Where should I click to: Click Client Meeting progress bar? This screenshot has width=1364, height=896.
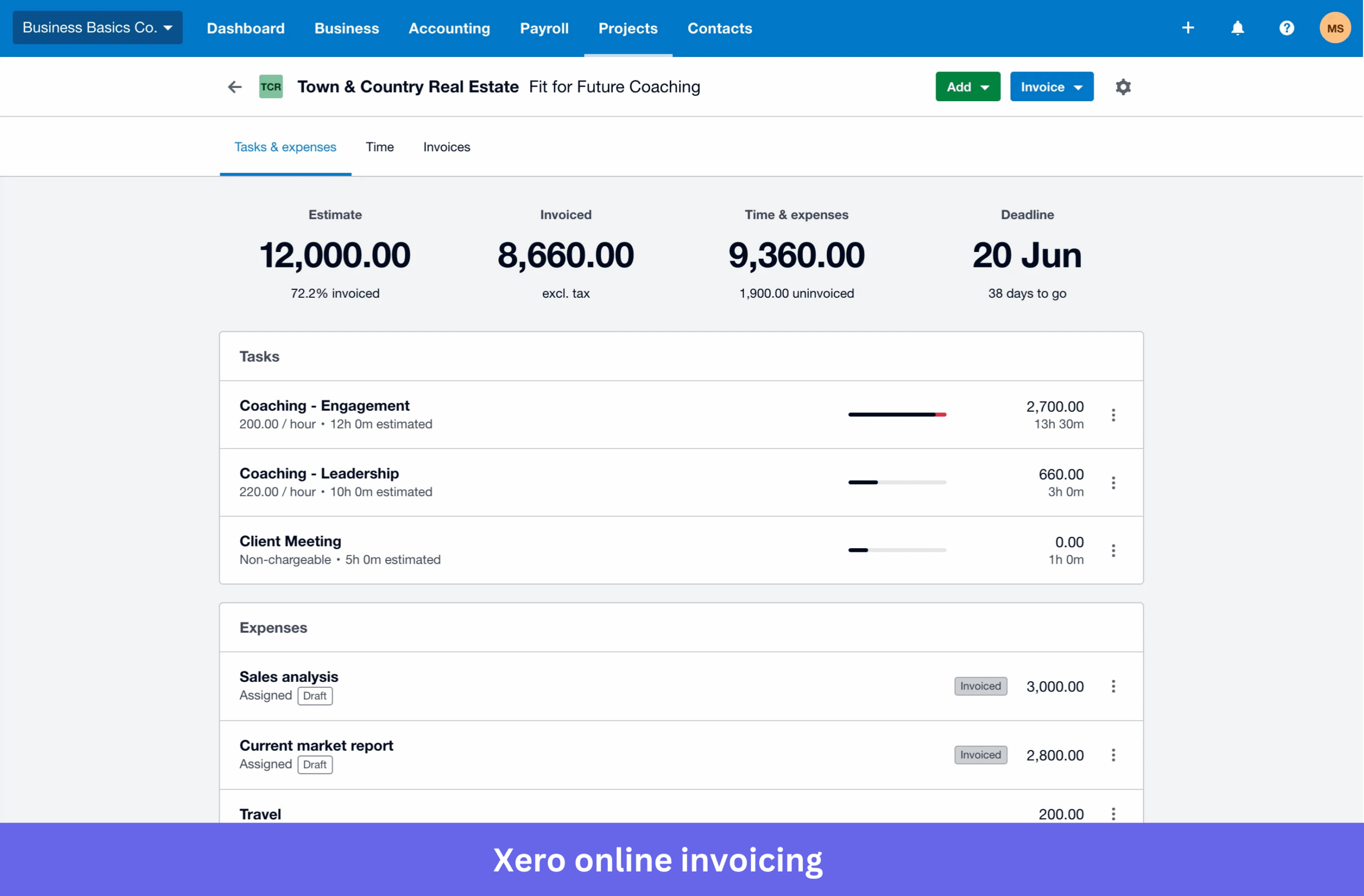click(897, 550)
